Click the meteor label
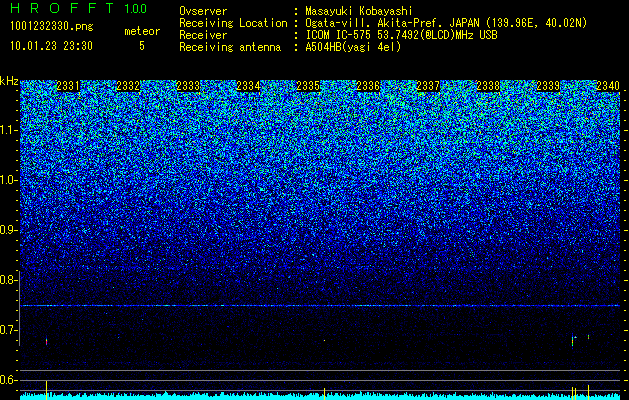Image resolution: width=629 pixels, height=400 pixels. [142, 31]
